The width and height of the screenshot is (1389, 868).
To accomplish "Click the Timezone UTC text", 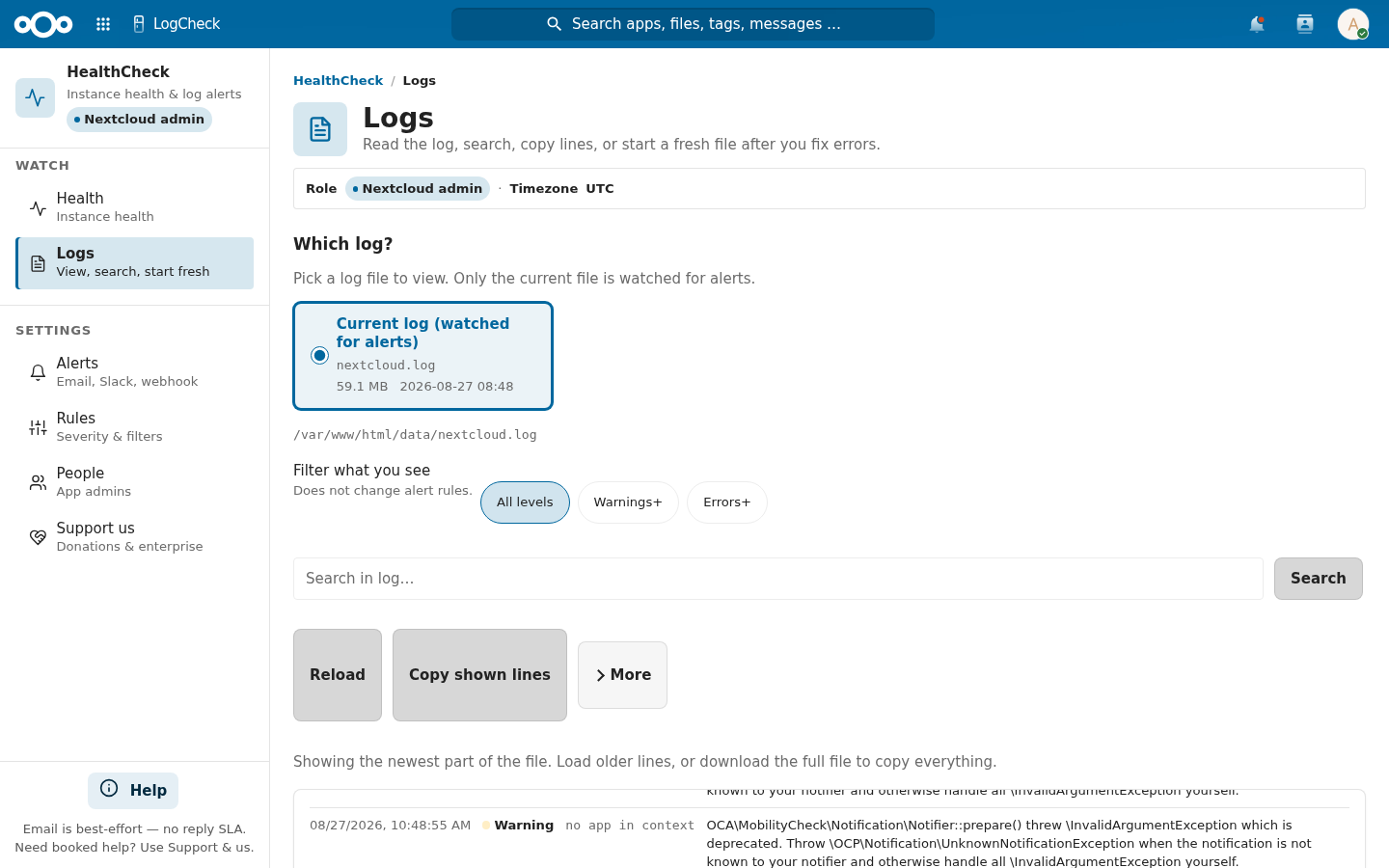I will [x=561, y=189].
